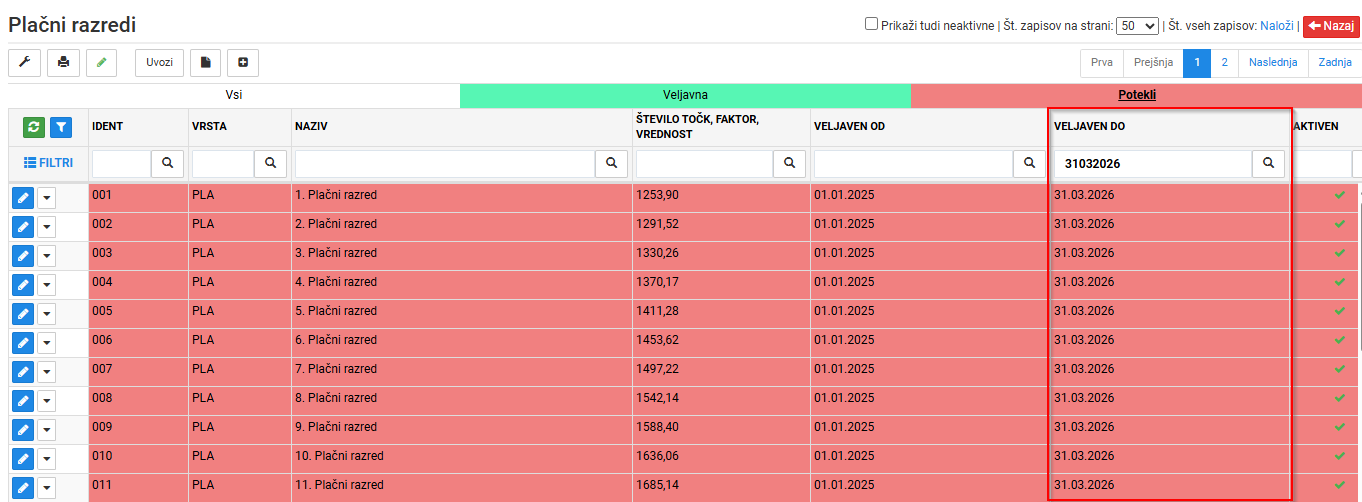The width and height of the screenshot is (1362, 502).
Task: Go to the Naslednja page
Action: pos(1273,62)
